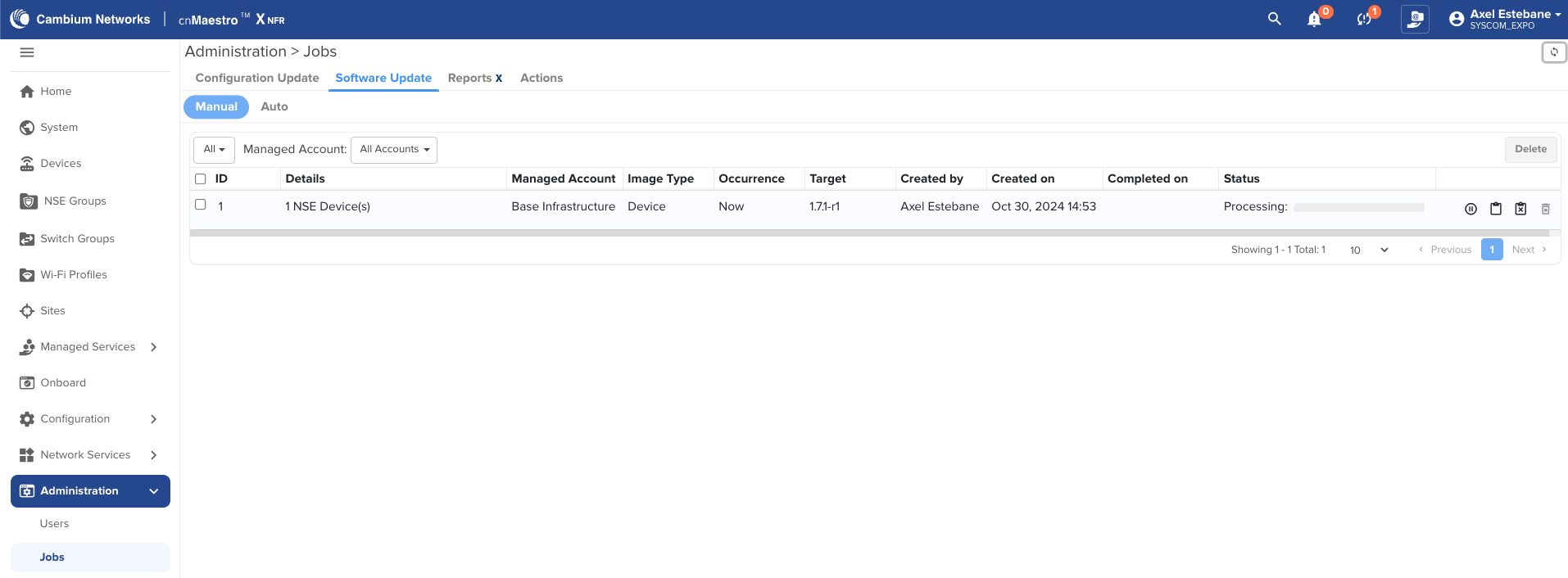This screenshot has height=578, width=1568.
Task: Open the All filter dropdown
Action: 214,150
